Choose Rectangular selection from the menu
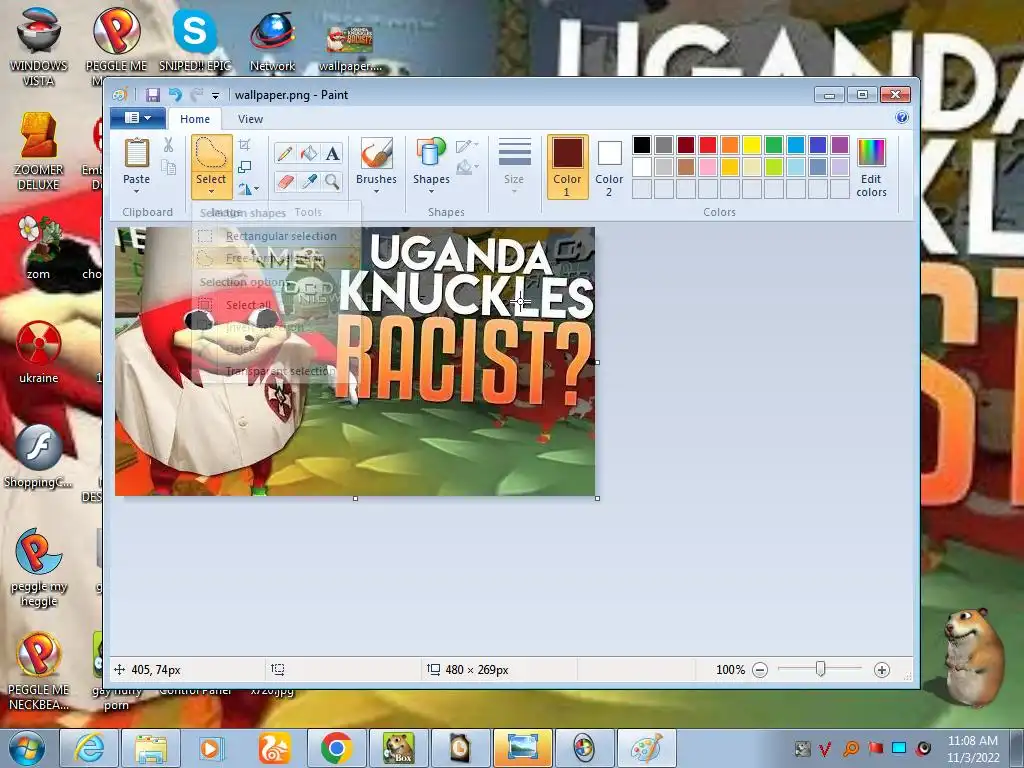 point(276,236)
